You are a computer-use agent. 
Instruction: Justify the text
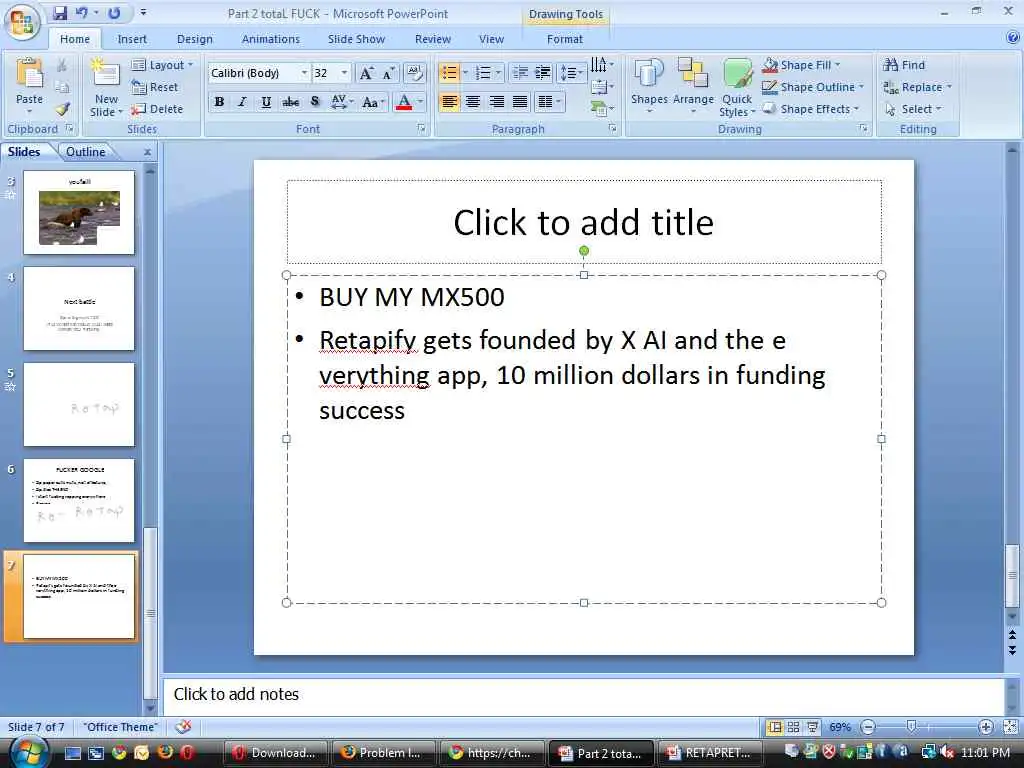[520, 102]
